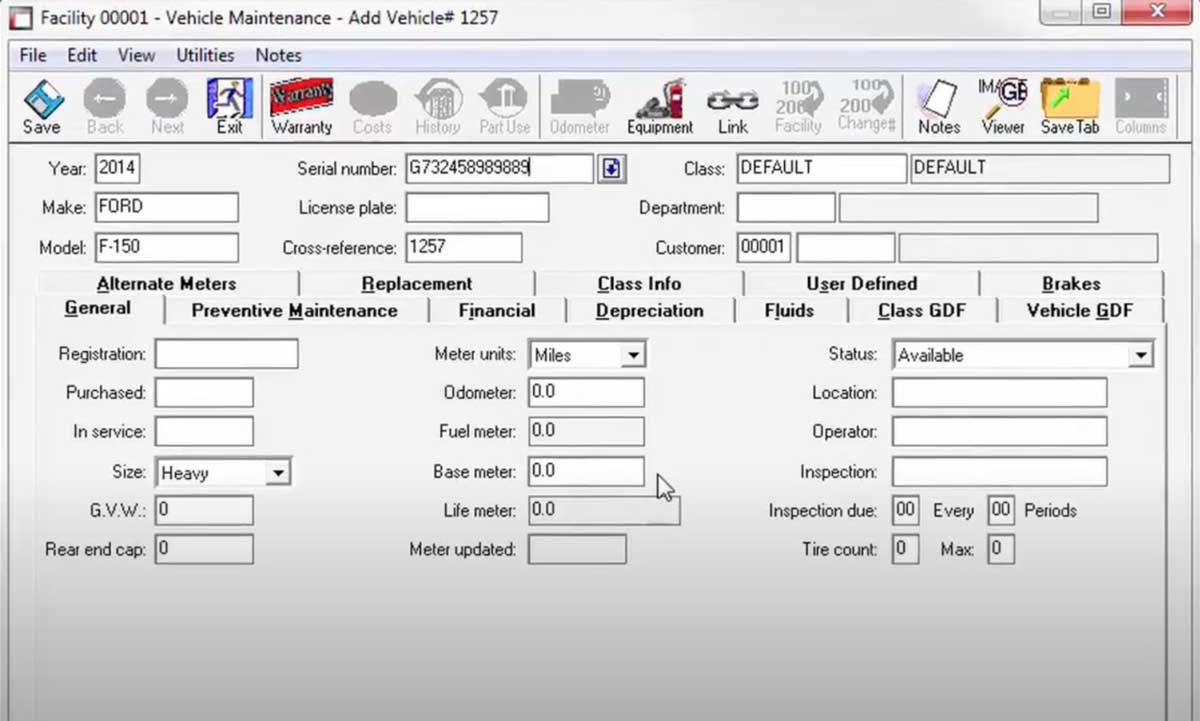Click the Link icon
1200x721 pixels.
coord(732,106)
